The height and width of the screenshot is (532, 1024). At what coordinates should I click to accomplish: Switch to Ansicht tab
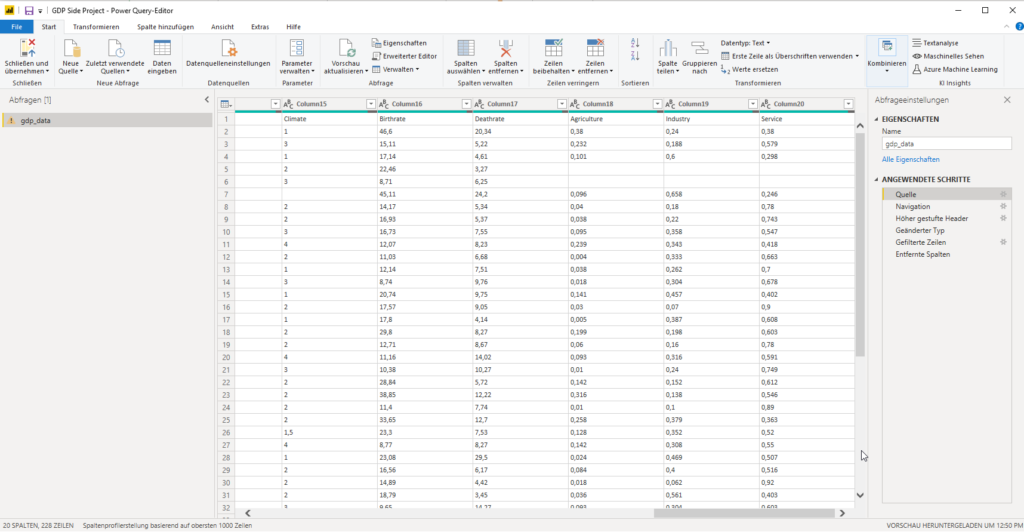click(222, 27)
